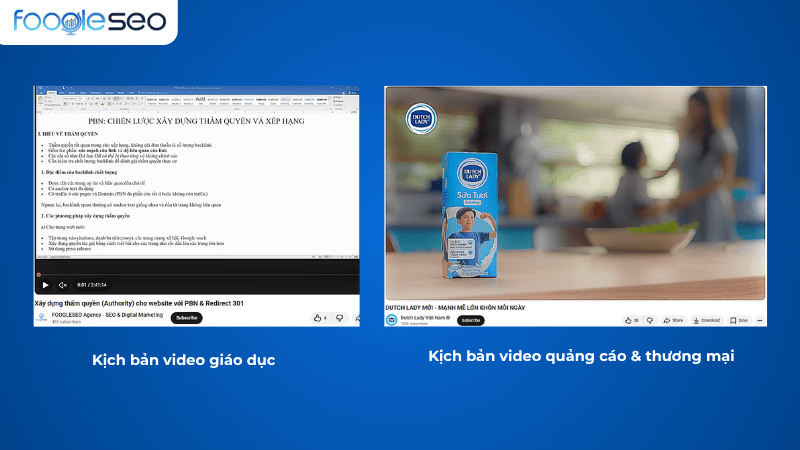This screenshot has width=800, height=450.
Task: Click the 0:01 / 2:41:14 timestamp
Action: [x=91, y=285]
